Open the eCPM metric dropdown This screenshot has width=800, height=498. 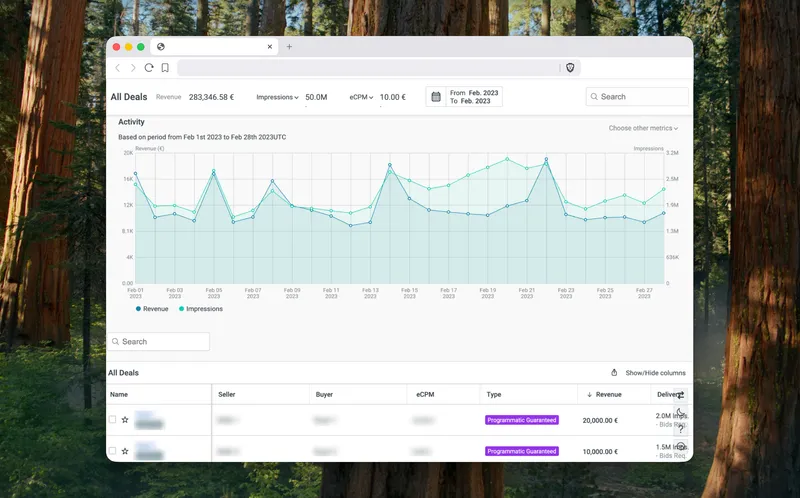(x=361, y=97)
